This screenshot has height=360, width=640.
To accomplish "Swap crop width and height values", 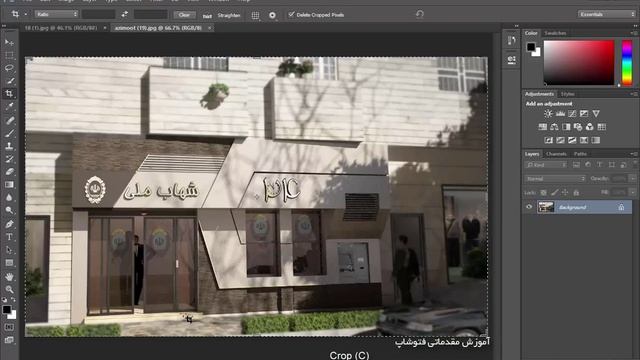I will tap(124, 14).
